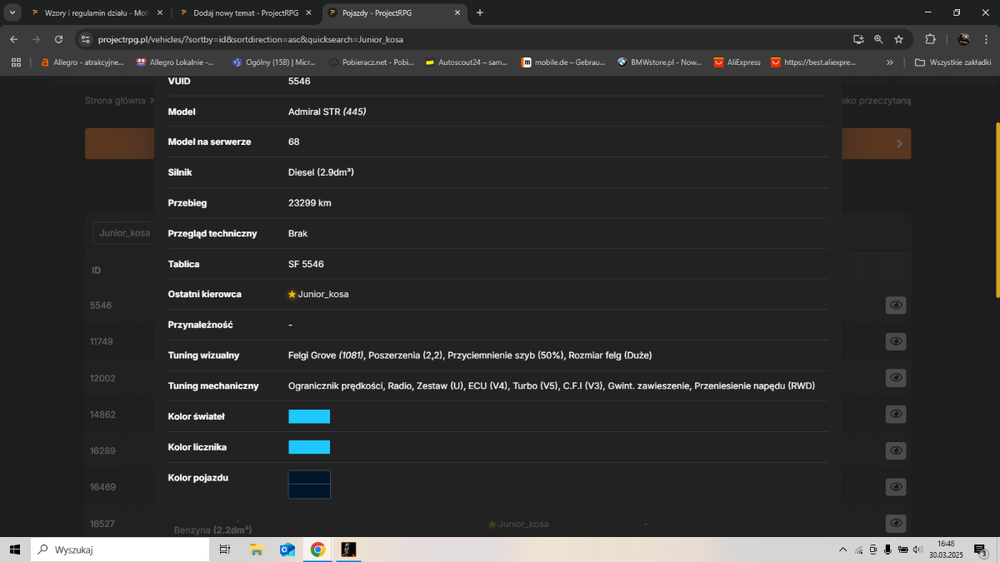The height and width of the screenshot is (562, 1000).
Task: Open Outlook from the taskbar
Action: pyautogui.click(x=287, y=549)
